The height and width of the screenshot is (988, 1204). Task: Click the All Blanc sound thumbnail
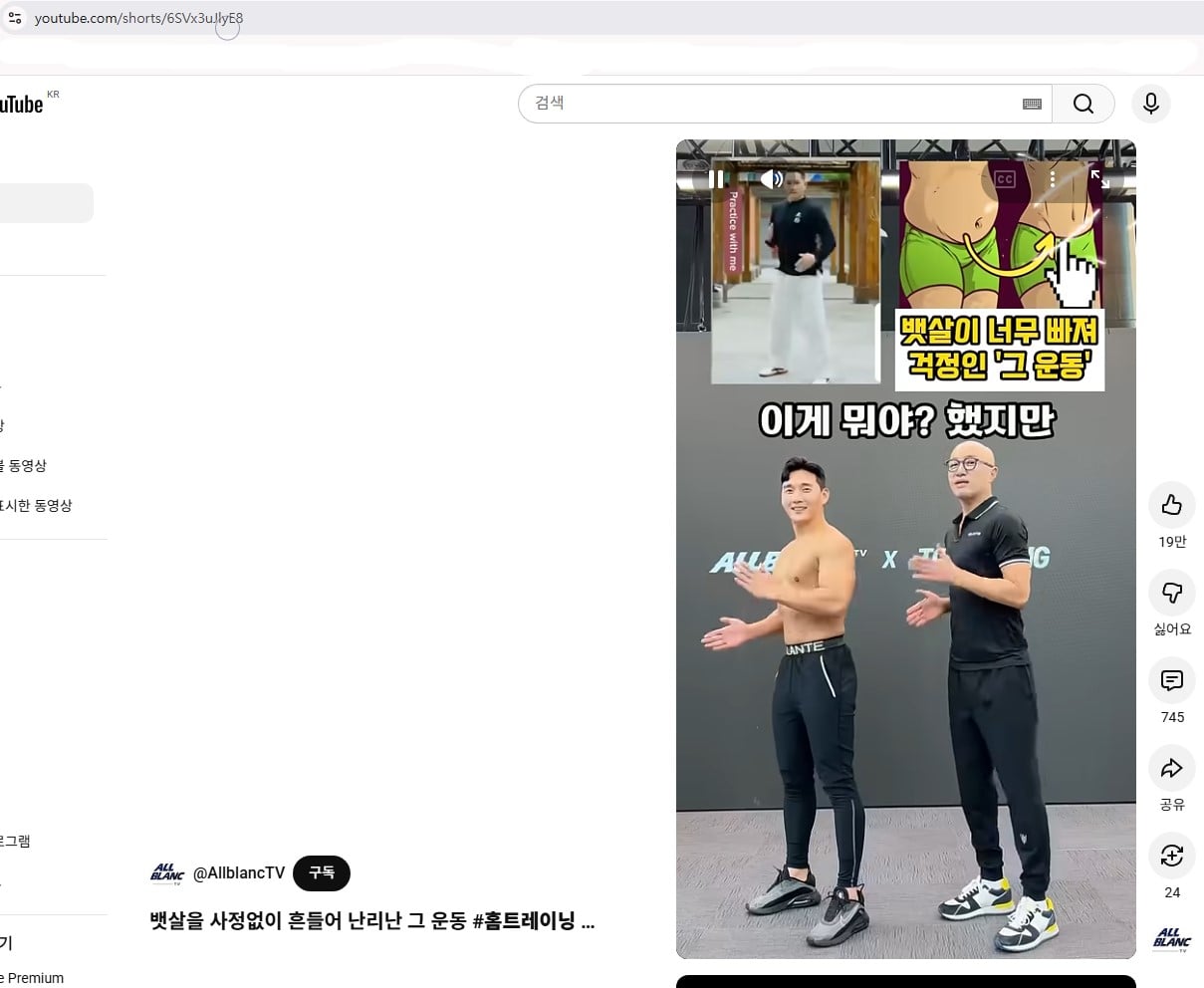1172,939
